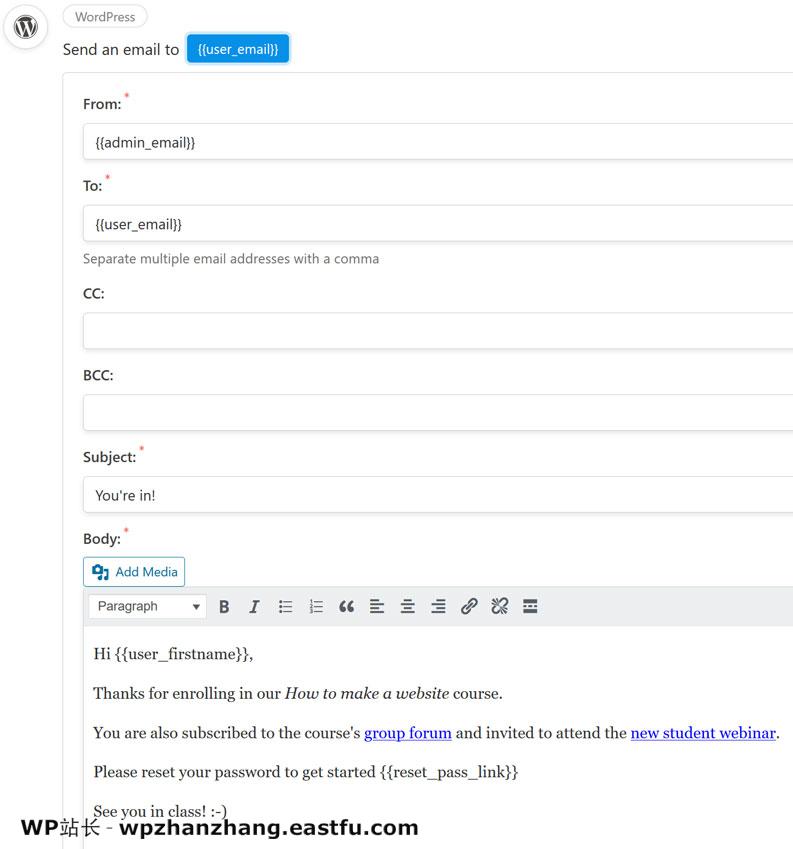Select the Bold formatting icon
Screen dimensions: 793x849
coord(224,606)
